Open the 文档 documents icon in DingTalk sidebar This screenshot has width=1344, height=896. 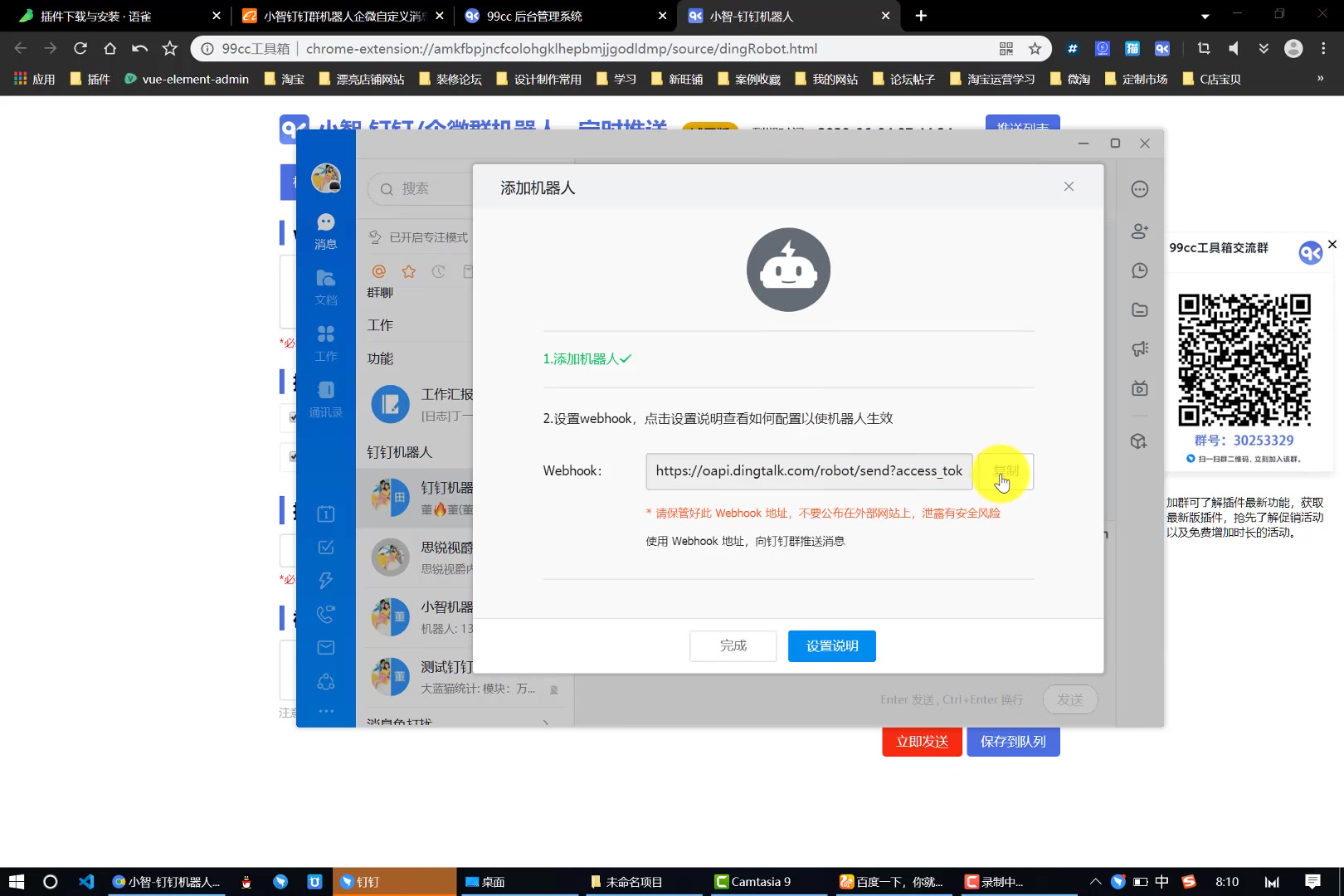(x=326, y=287)
